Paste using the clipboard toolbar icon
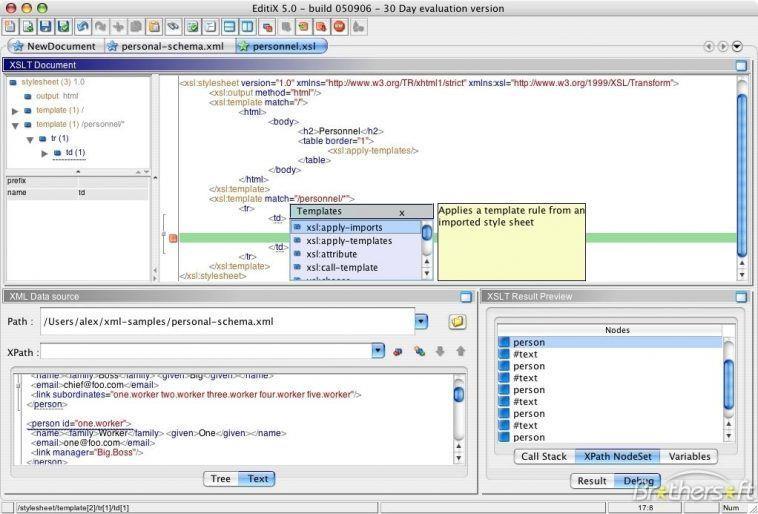 coord(154,26)
